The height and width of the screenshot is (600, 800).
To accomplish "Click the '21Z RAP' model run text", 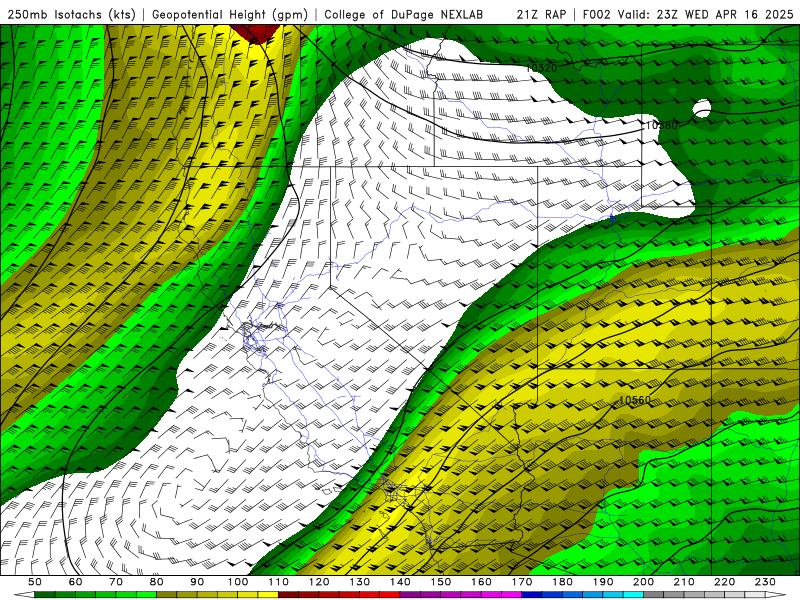I will [x=541, y=14].
